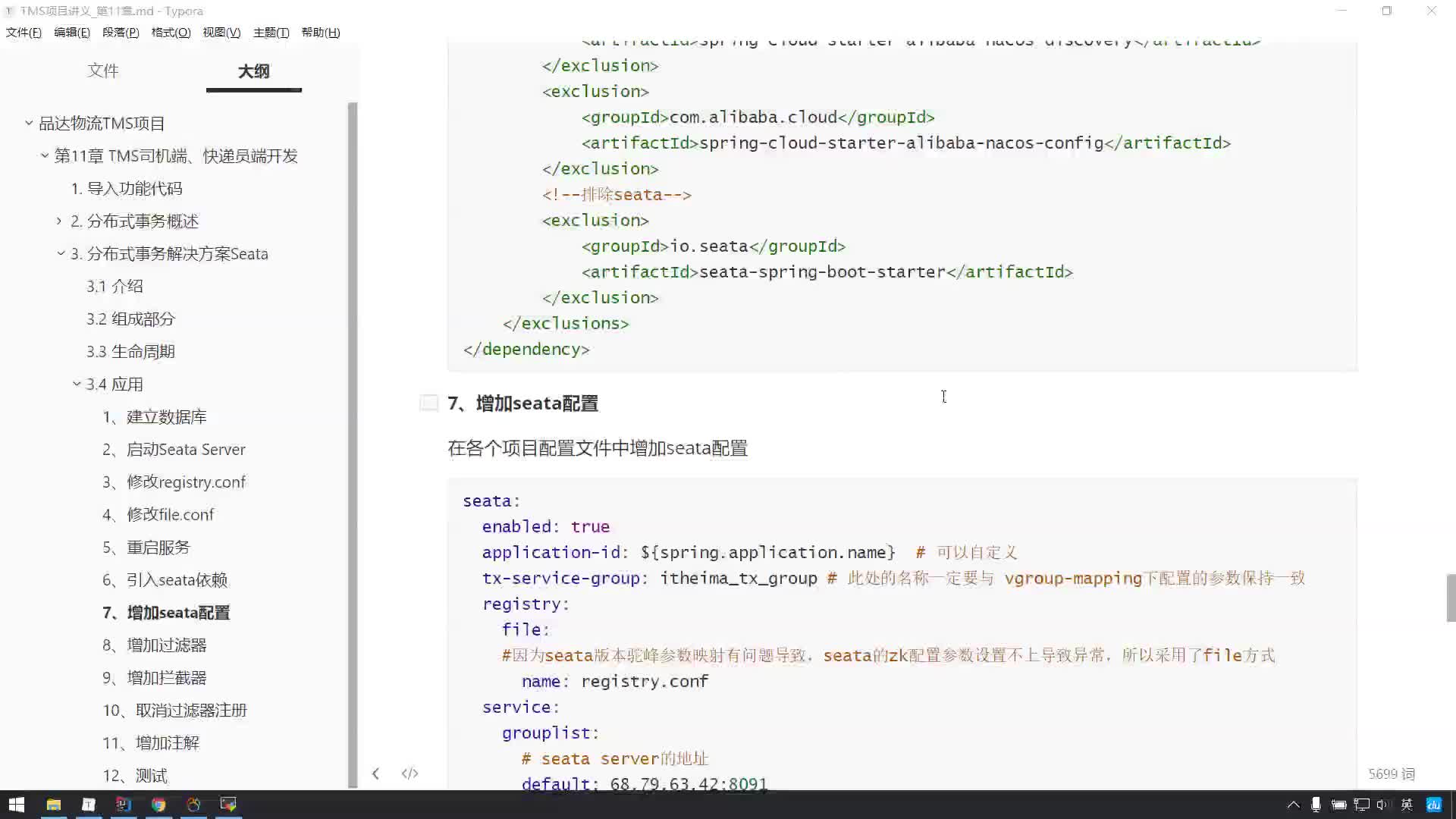Toggle source code mode icon
The height and width of the screenshot is (819, 1456).
(x=409, y=773)
